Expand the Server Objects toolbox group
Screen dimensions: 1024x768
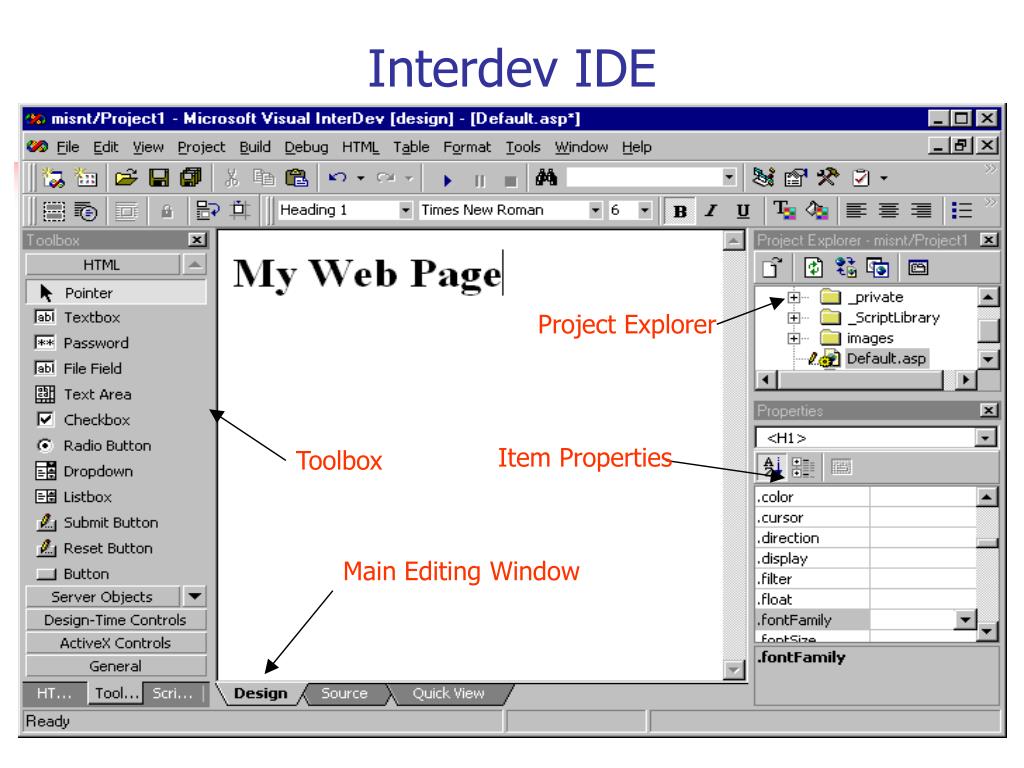[x=102, y=597]
